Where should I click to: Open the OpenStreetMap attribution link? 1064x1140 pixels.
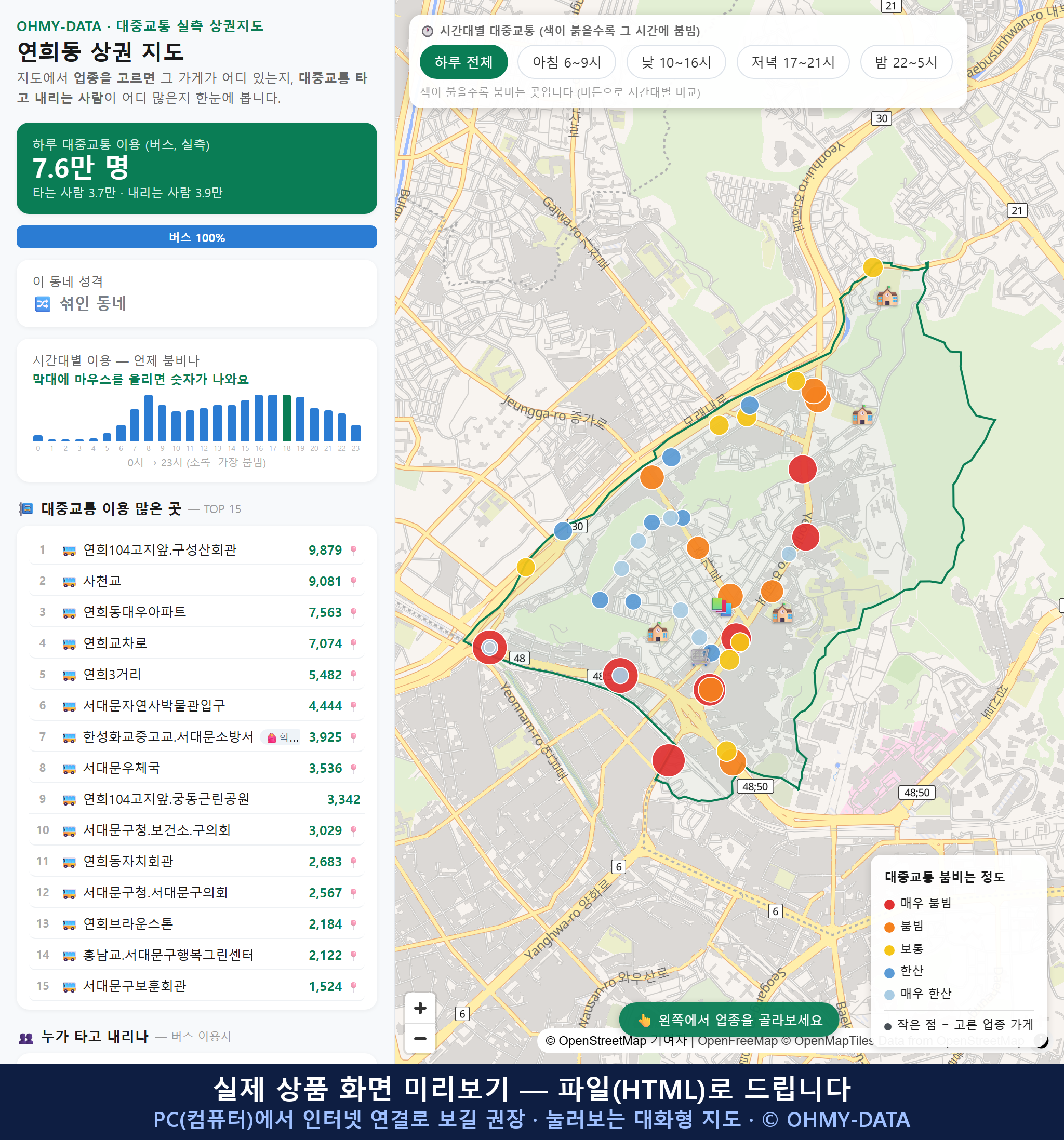(x=616, y=1040)
